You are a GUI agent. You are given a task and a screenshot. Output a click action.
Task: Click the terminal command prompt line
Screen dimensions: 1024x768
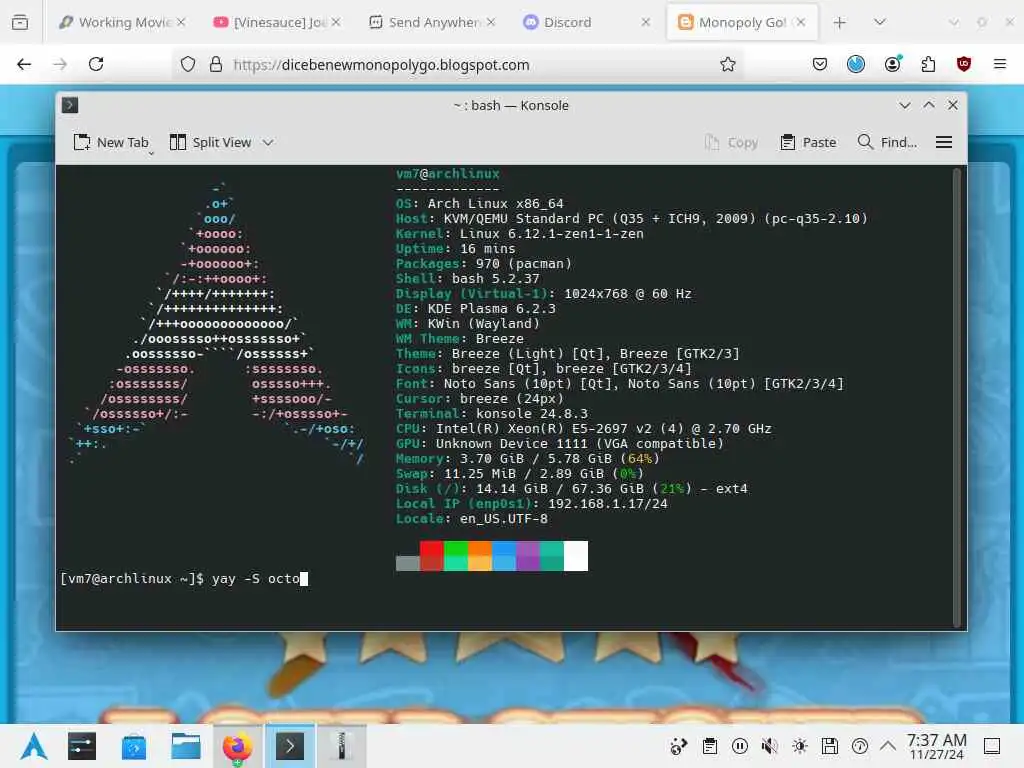184,579
